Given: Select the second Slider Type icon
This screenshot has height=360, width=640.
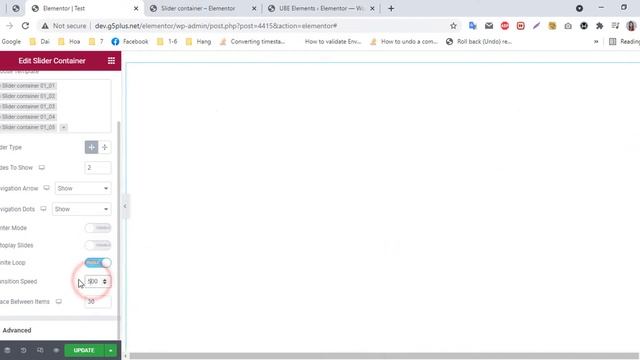Looking at the screenshot, I should [x=105, y=147].
